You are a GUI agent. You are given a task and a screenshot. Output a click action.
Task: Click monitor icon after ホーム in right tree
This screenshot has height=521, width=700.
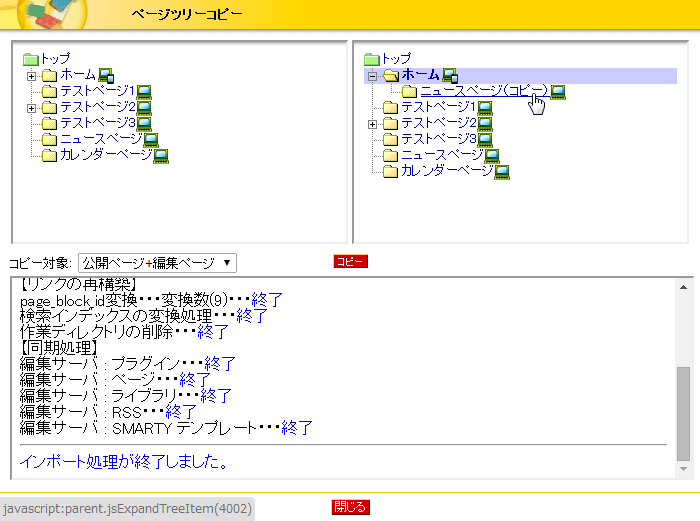point(450,75)
